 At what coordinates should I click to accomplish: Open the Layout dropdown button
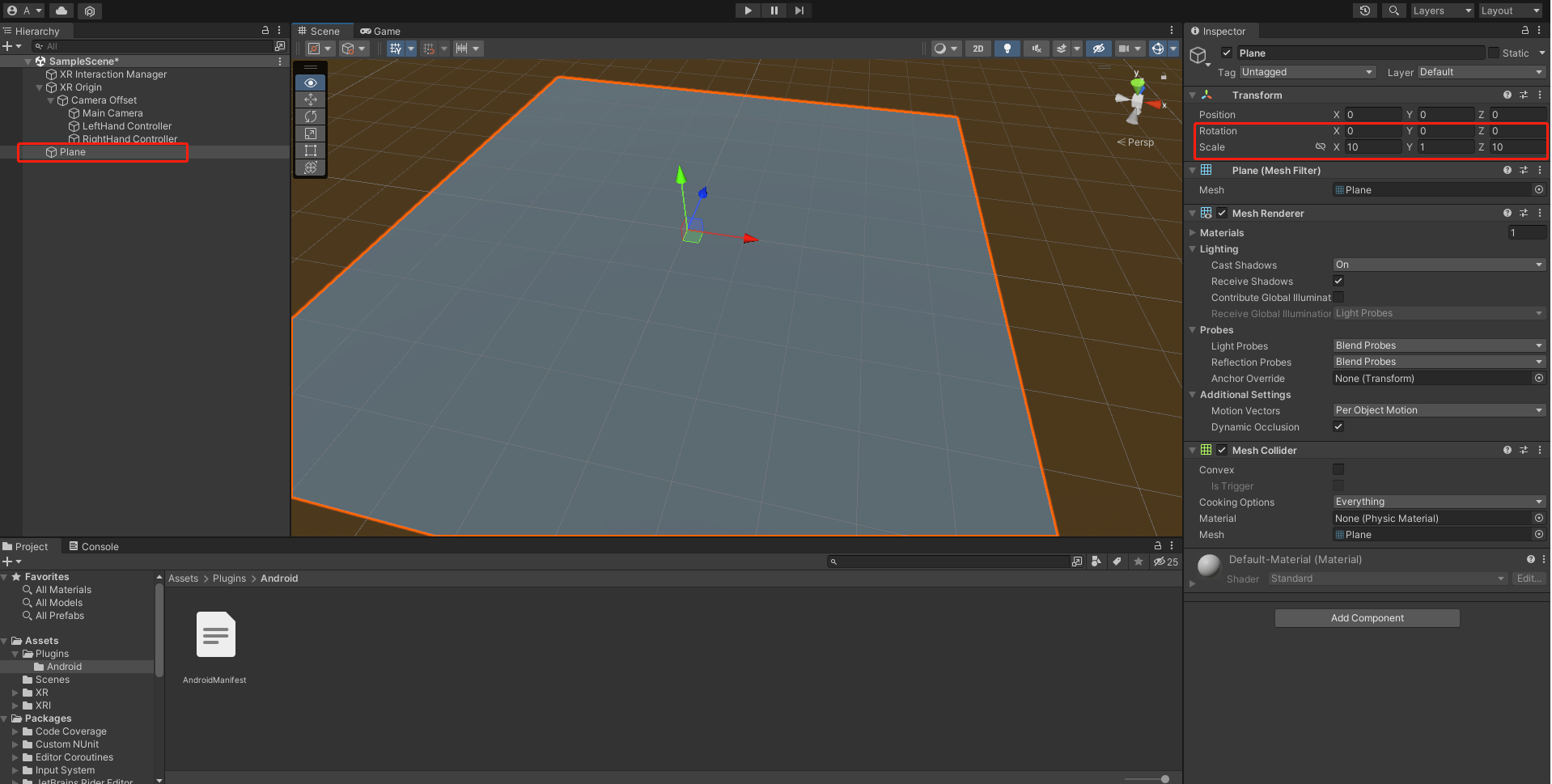[1510, 11]
